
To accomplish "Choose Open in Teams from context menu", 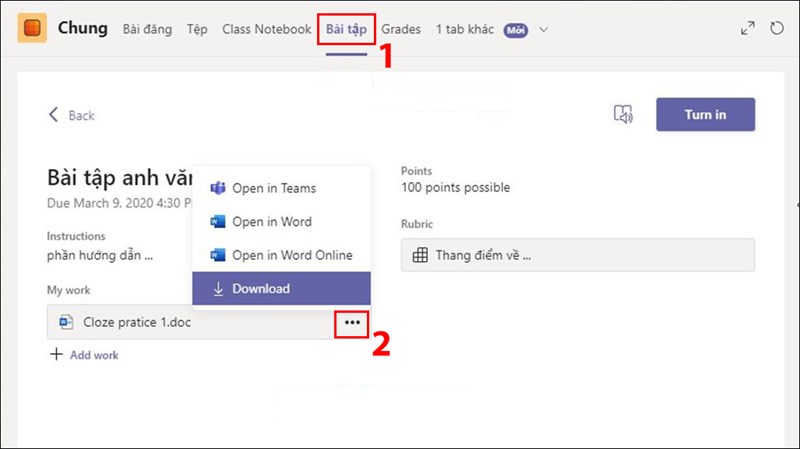I will point(281,188).
